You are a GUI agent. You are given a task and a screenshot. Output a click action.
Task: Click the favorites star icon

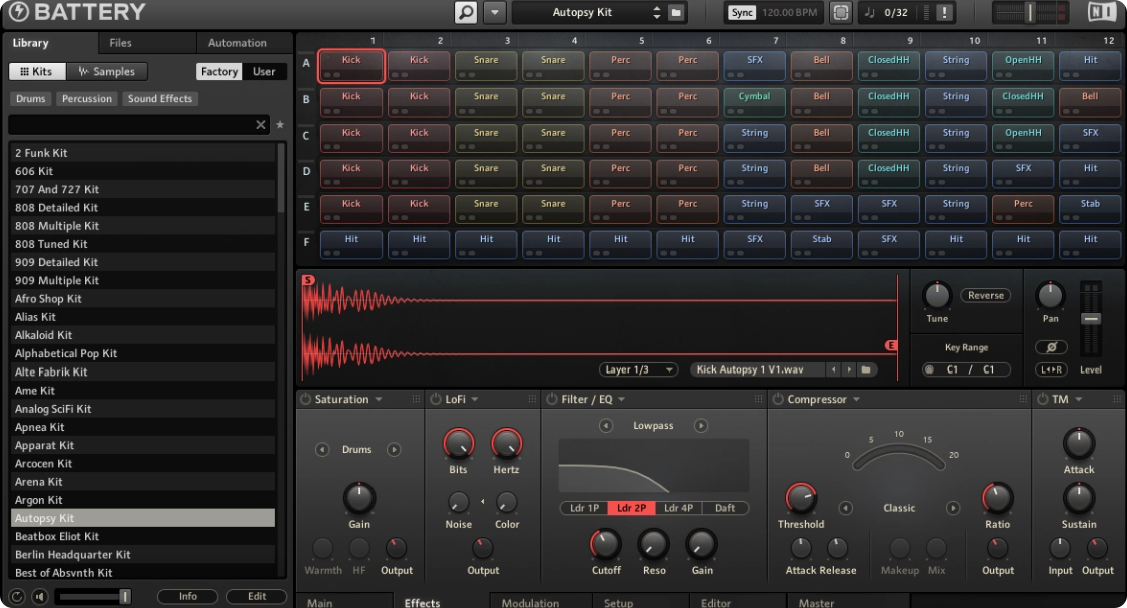pos(280,125)
